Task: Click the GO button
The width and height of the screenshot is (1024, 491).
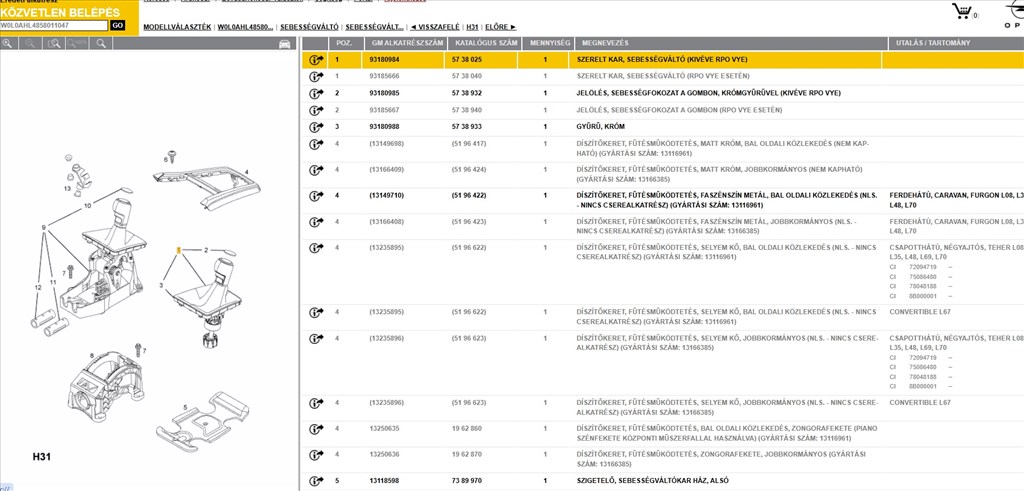Action: (117, 25)
